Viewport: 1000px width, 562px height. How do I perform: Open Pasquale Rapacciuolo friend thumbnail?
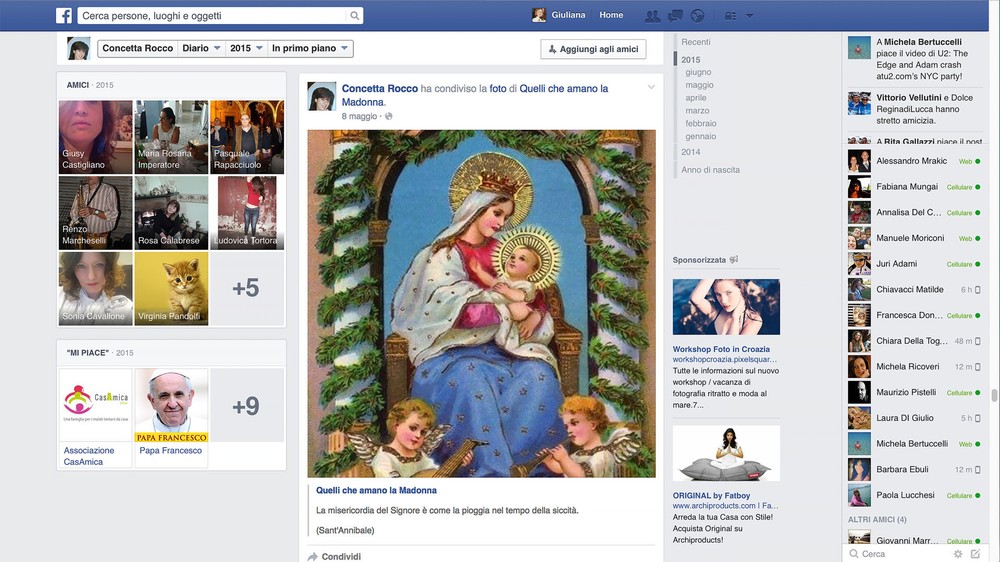tap(247, 137)
